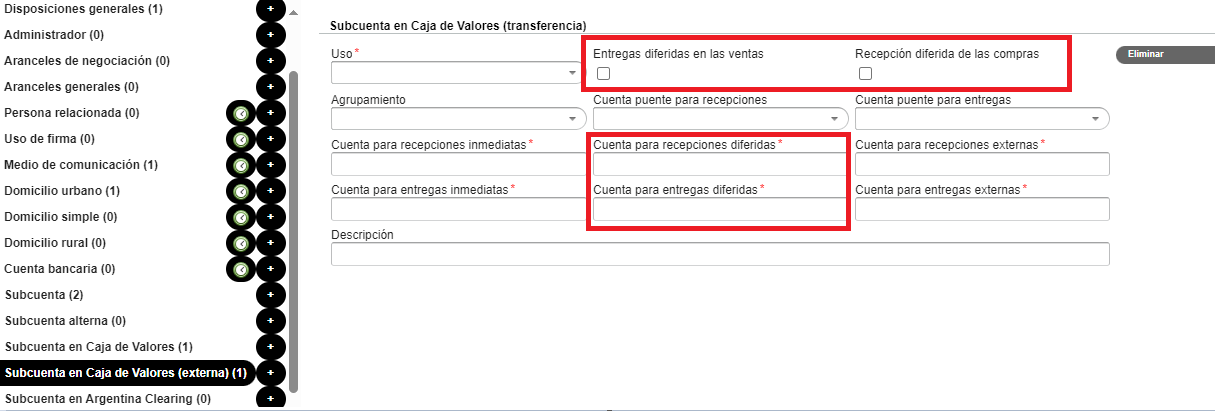Image resolution: width=1215 pixels, height=411 pixels.
Task: Open Cuenta puente para recepciones dropdown
Action: coord(719,118)
